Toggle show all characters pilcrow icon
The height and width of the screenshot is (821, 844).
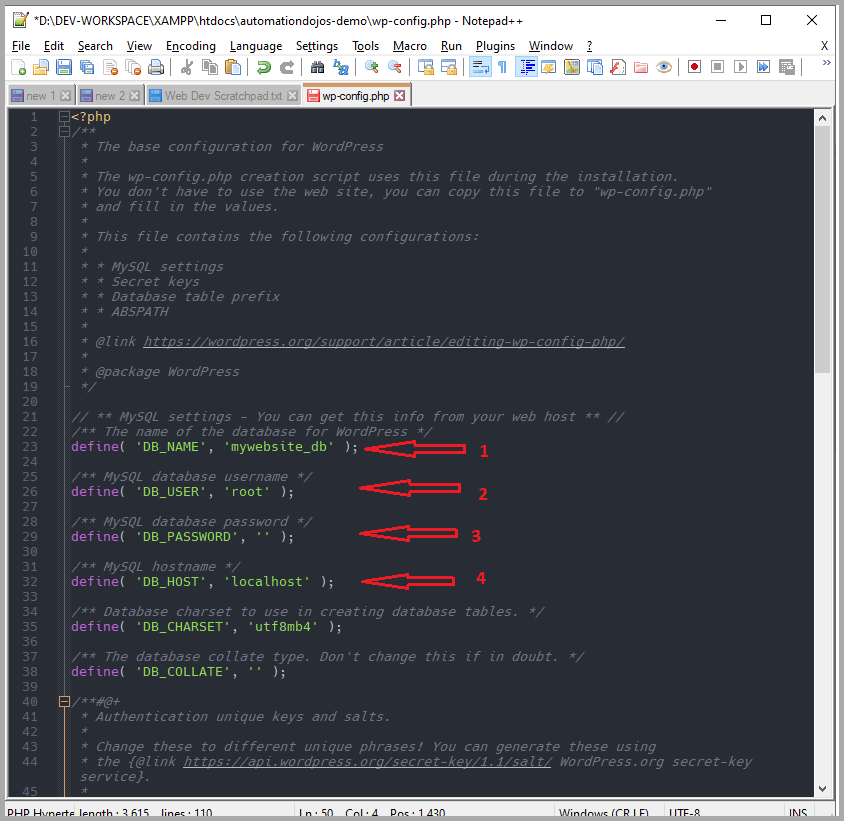502,67
